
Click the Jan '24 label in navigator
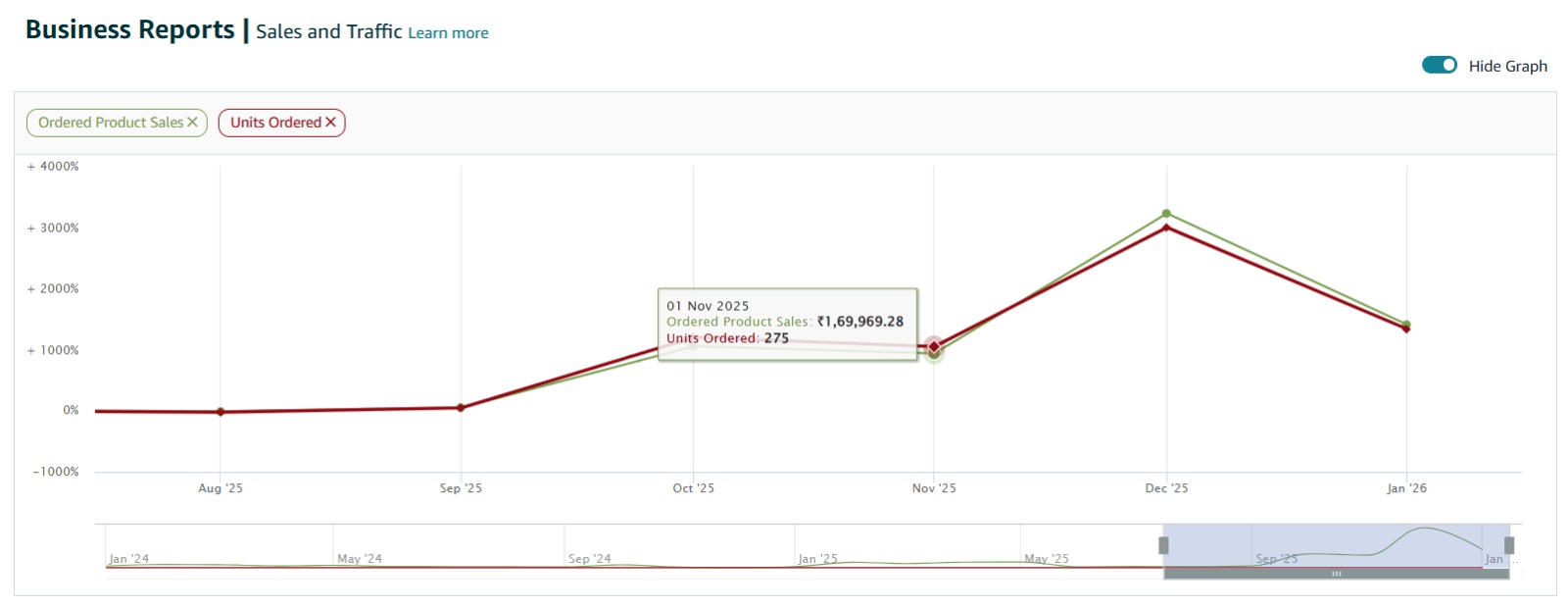click(x=128, y=559)
